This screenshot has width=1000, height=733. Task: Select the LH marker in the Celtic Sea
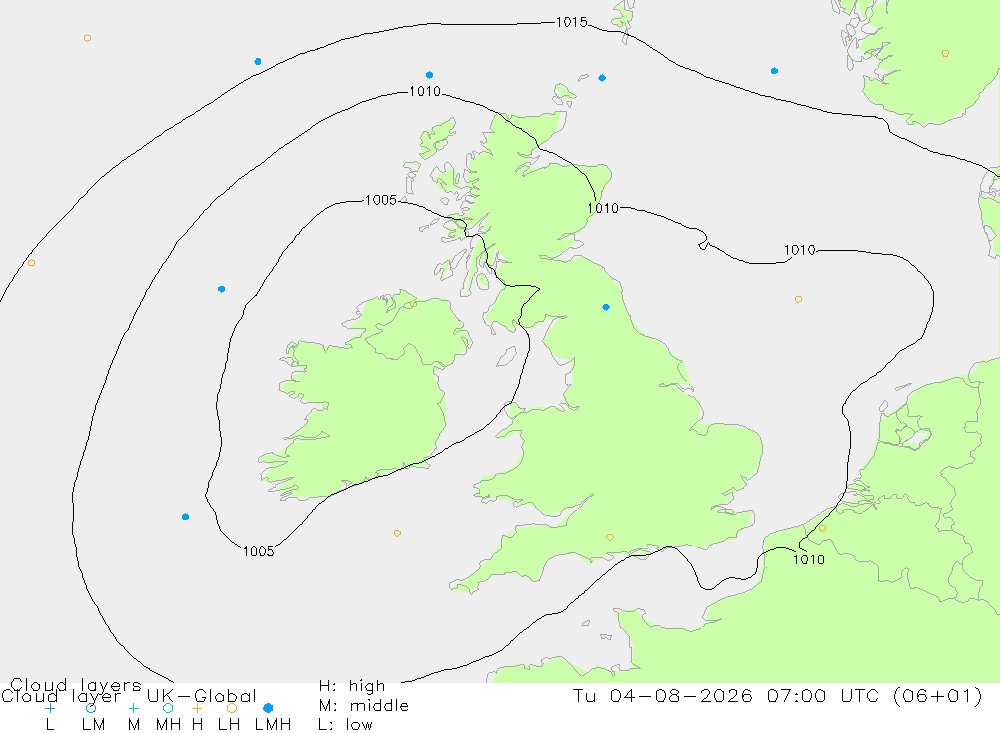[x=397, y=533]
